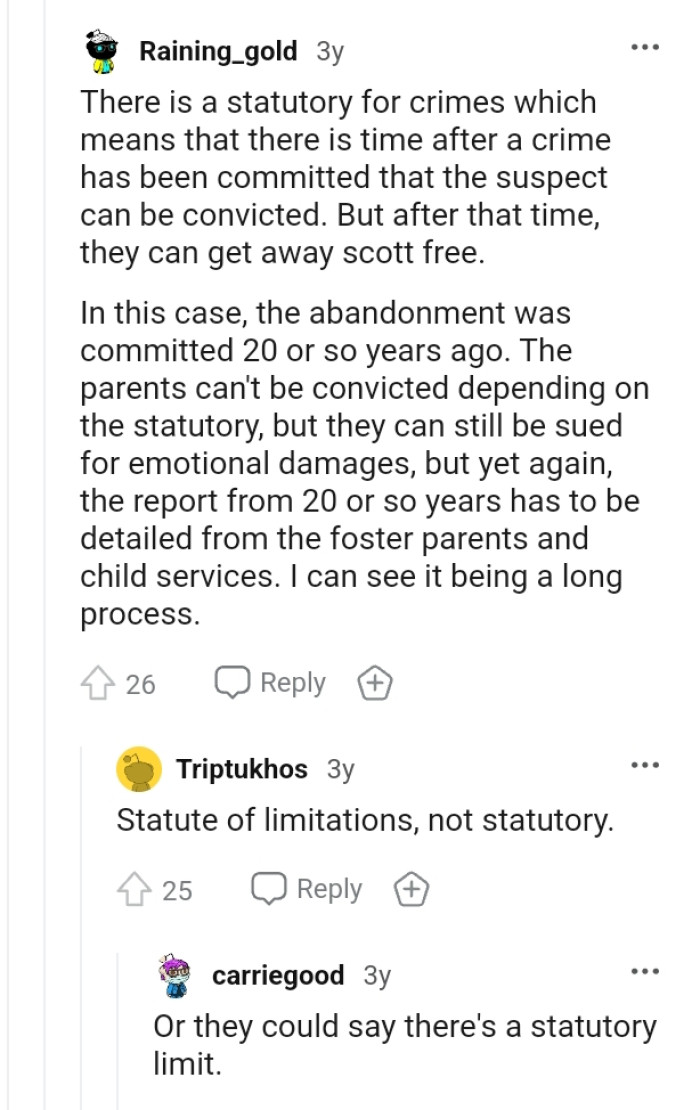Visit Raining_gold's profile via their username
Image resolution: width=700 pixels, height=1110 pixels.
click(219, 51)
